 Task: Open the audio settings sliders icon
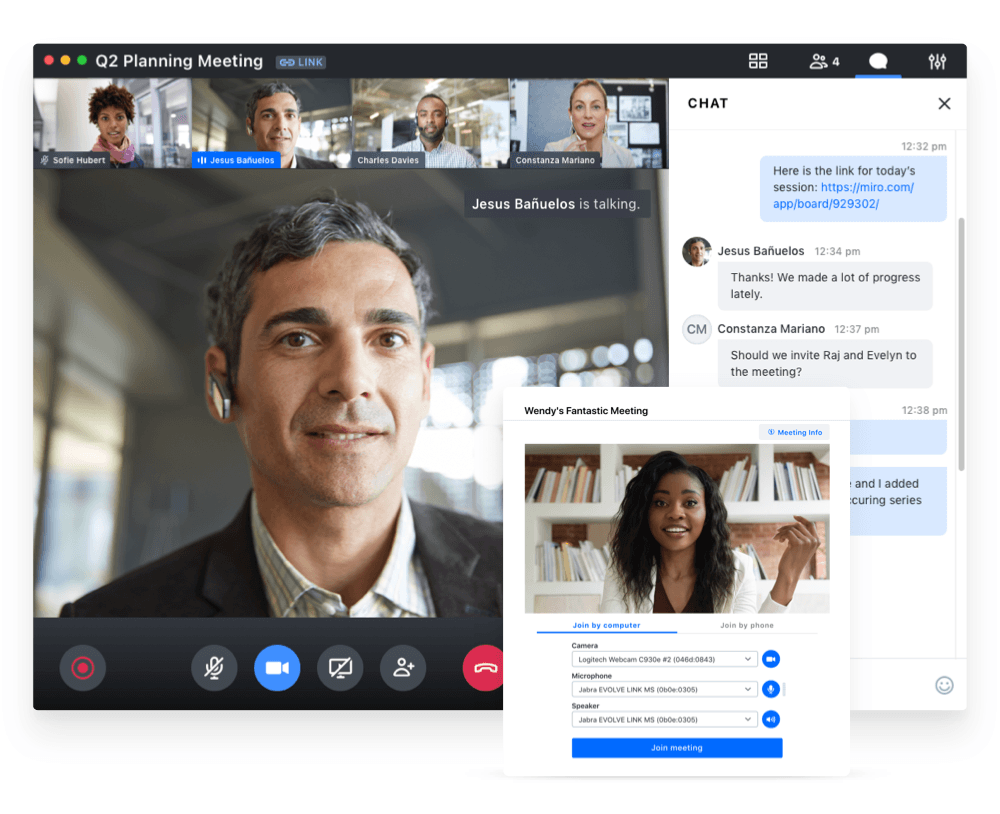[937, 62]
